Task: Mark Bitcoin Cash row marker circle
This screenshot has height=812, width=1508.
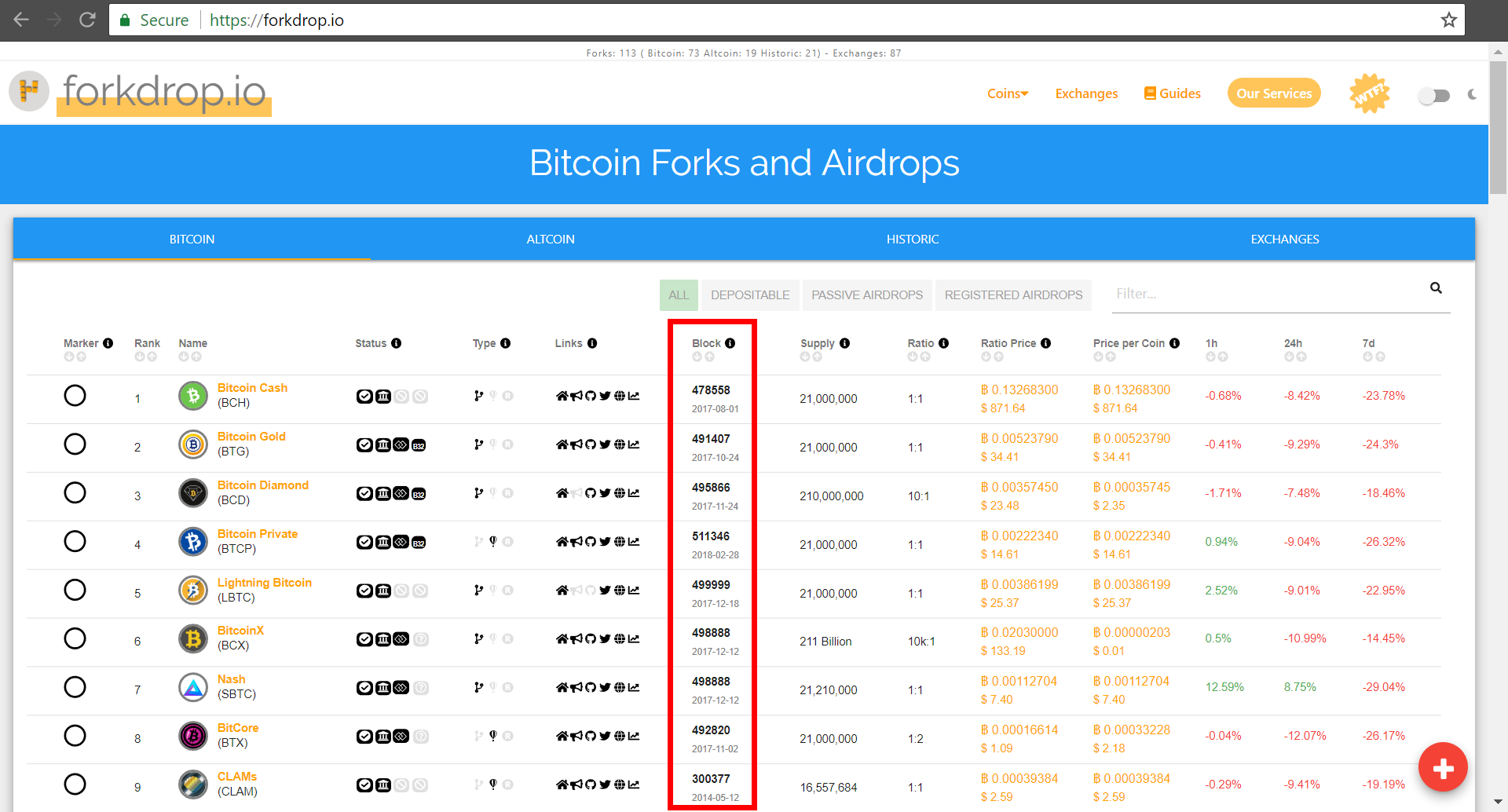Action: [75, 396]
